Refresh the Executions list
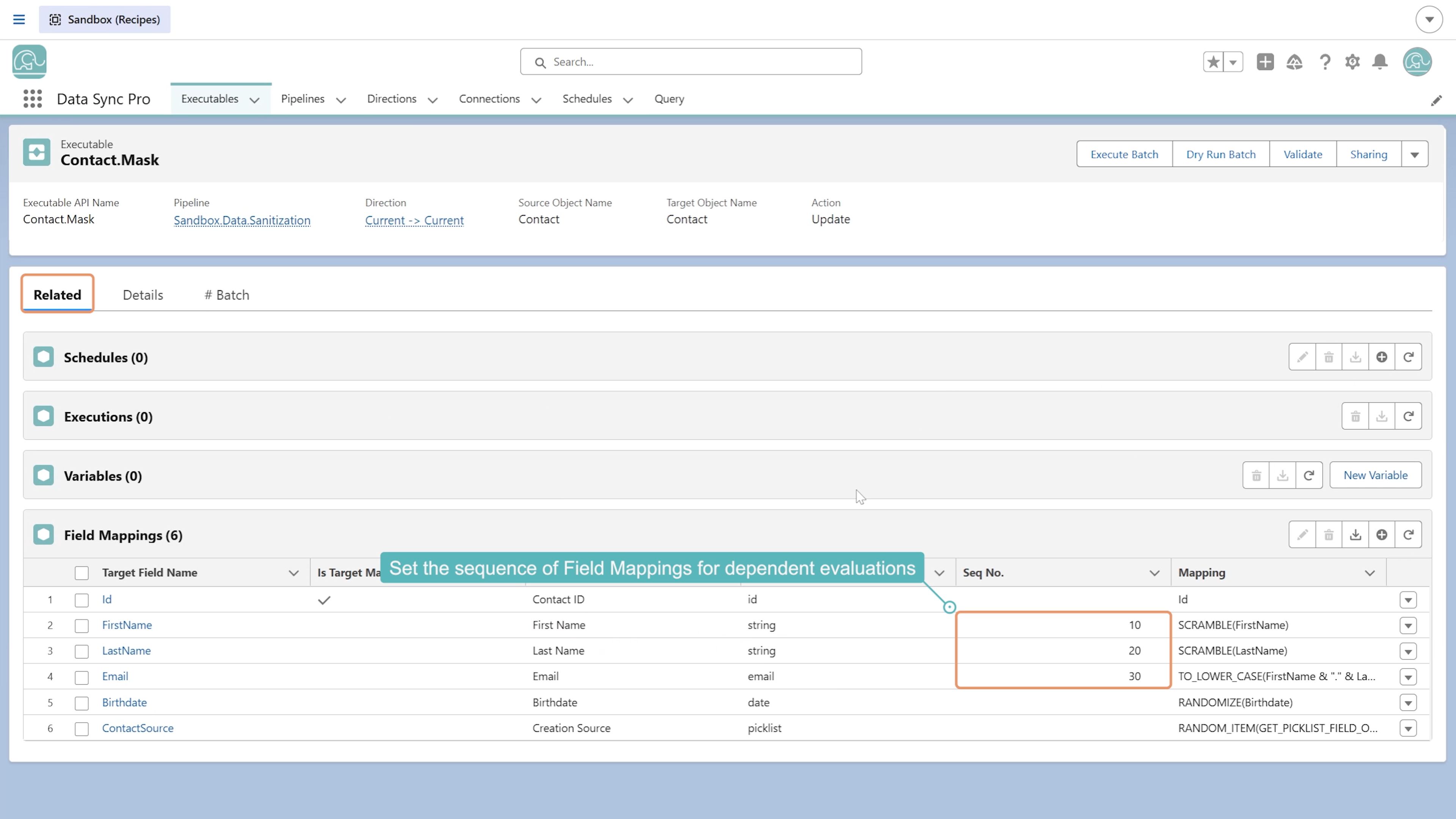The height and width of the screenshot is (819, 1456). point(1408,417)
